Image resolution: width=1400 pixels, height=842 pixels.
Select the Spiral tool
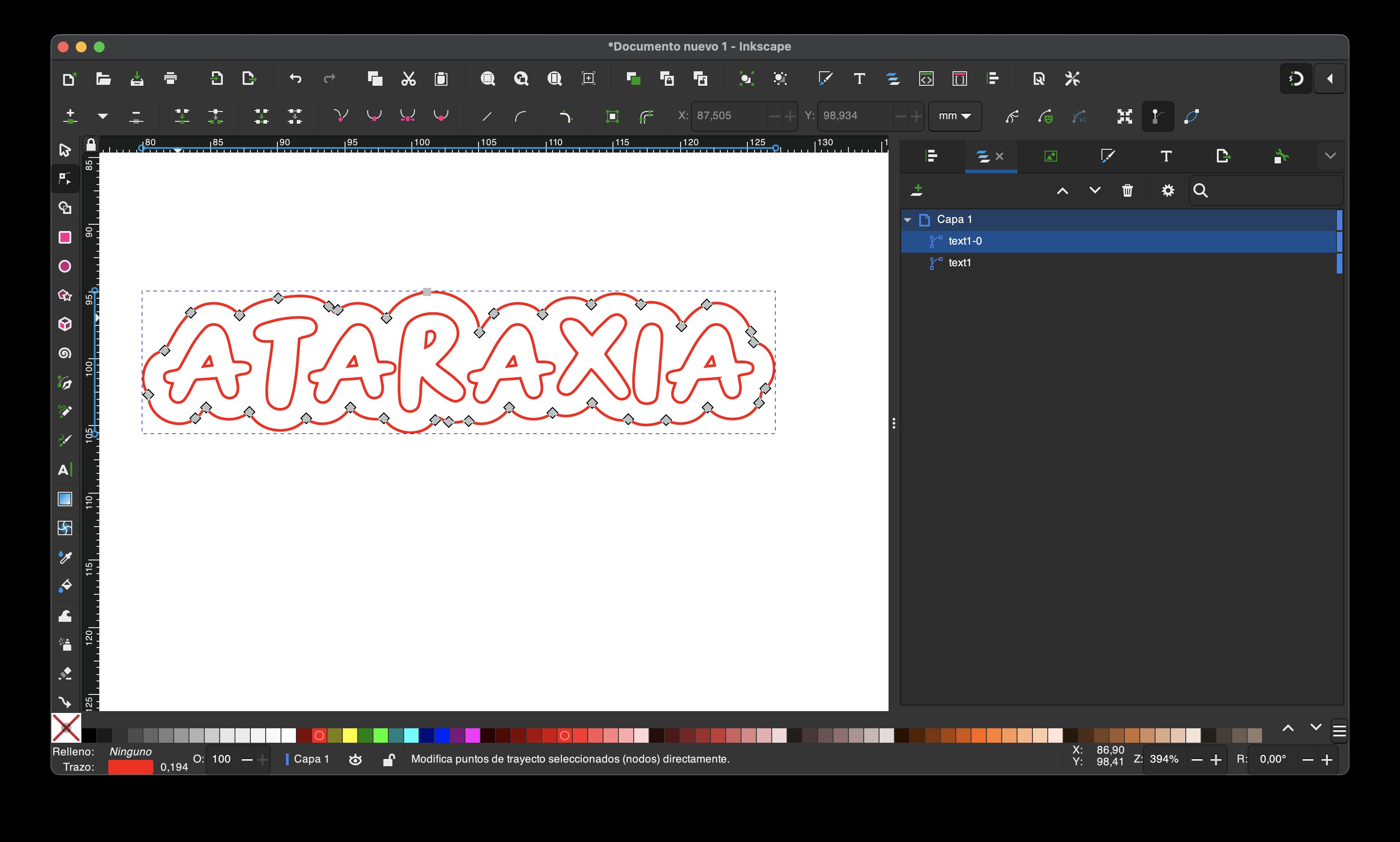pos(64,353)
